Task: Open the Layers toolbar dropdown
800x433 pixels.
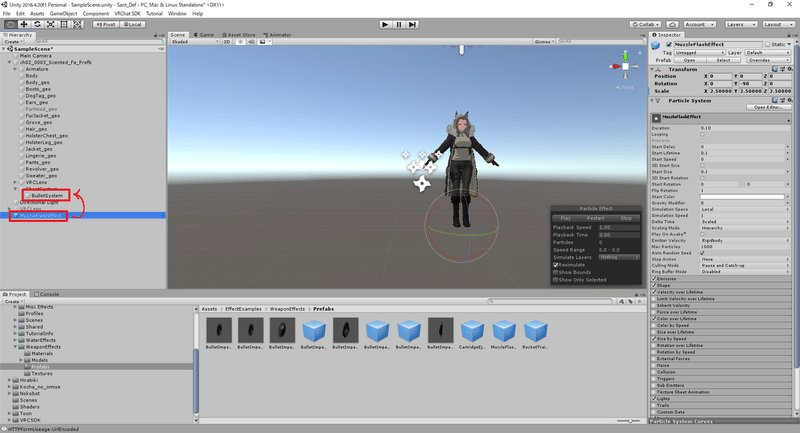Action: [741, 24]
